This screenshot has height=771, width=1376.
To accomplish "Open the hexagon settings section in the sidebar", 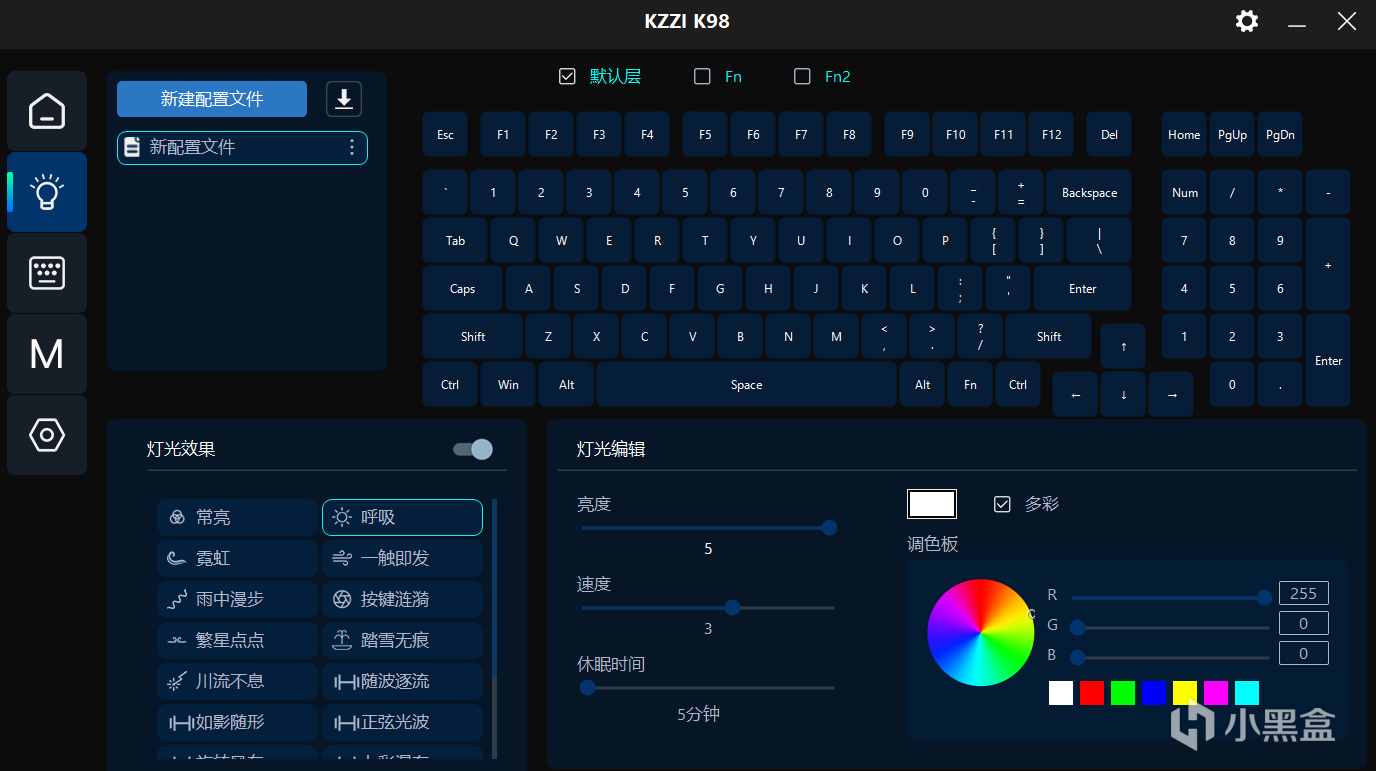I will coord(47,435).
